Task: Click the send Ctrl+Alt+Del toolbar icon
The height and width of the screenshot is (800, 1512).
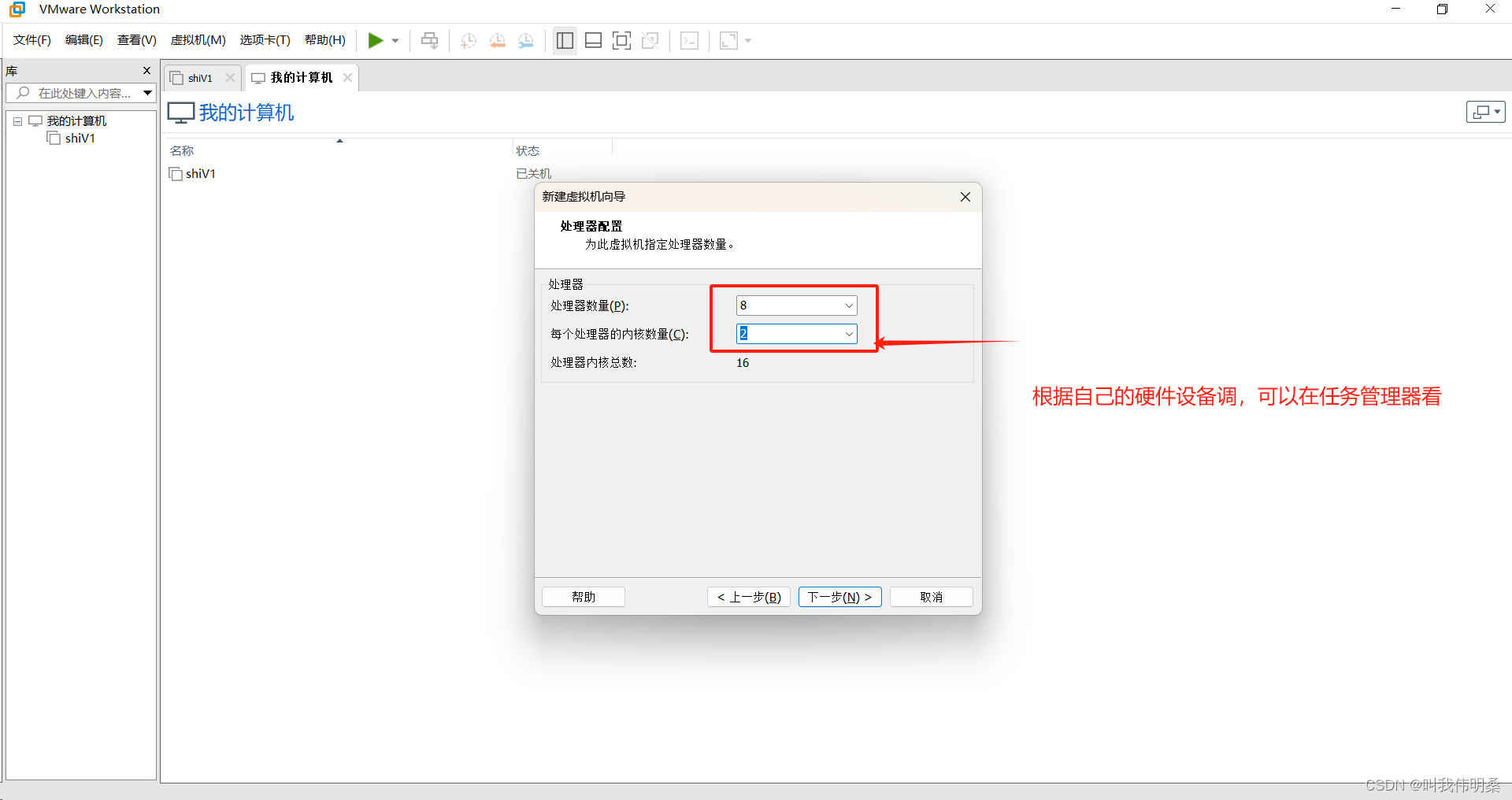Action: click(x=429, y=40)
